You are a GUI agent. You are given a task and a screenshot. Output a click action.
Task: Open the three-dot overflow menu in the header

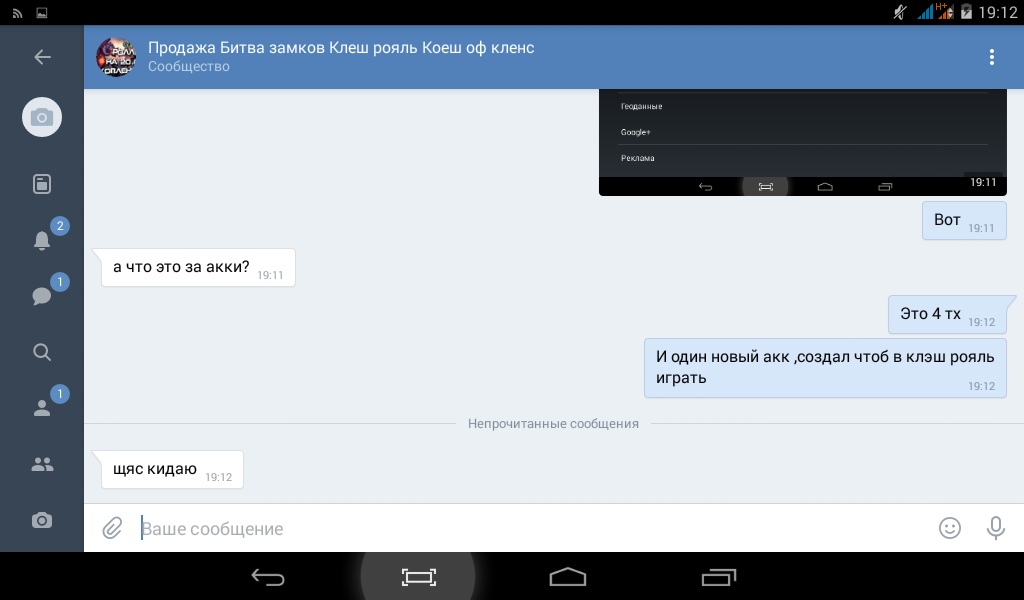pyautogui.click(x=991, y=57)
